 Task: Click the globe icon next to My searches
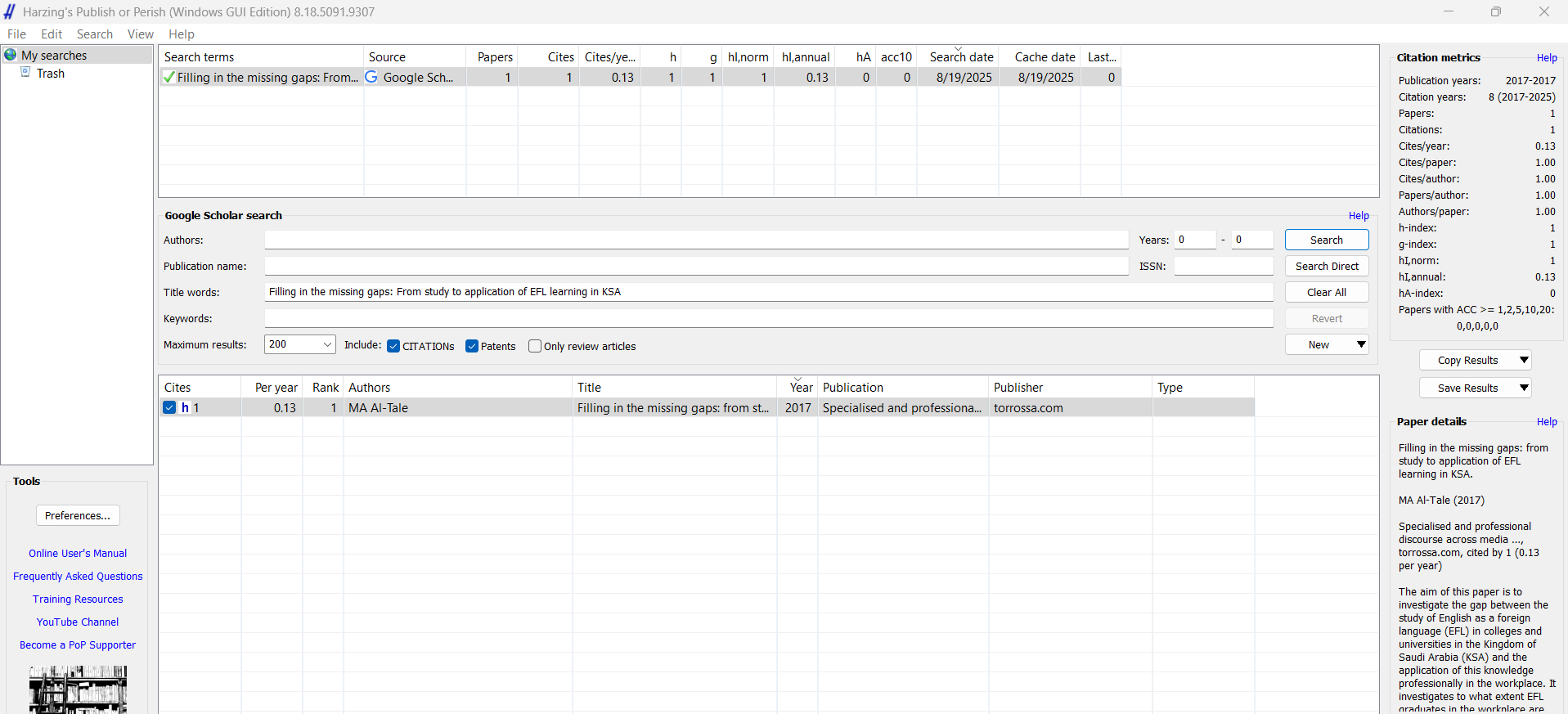coord(11,55)
